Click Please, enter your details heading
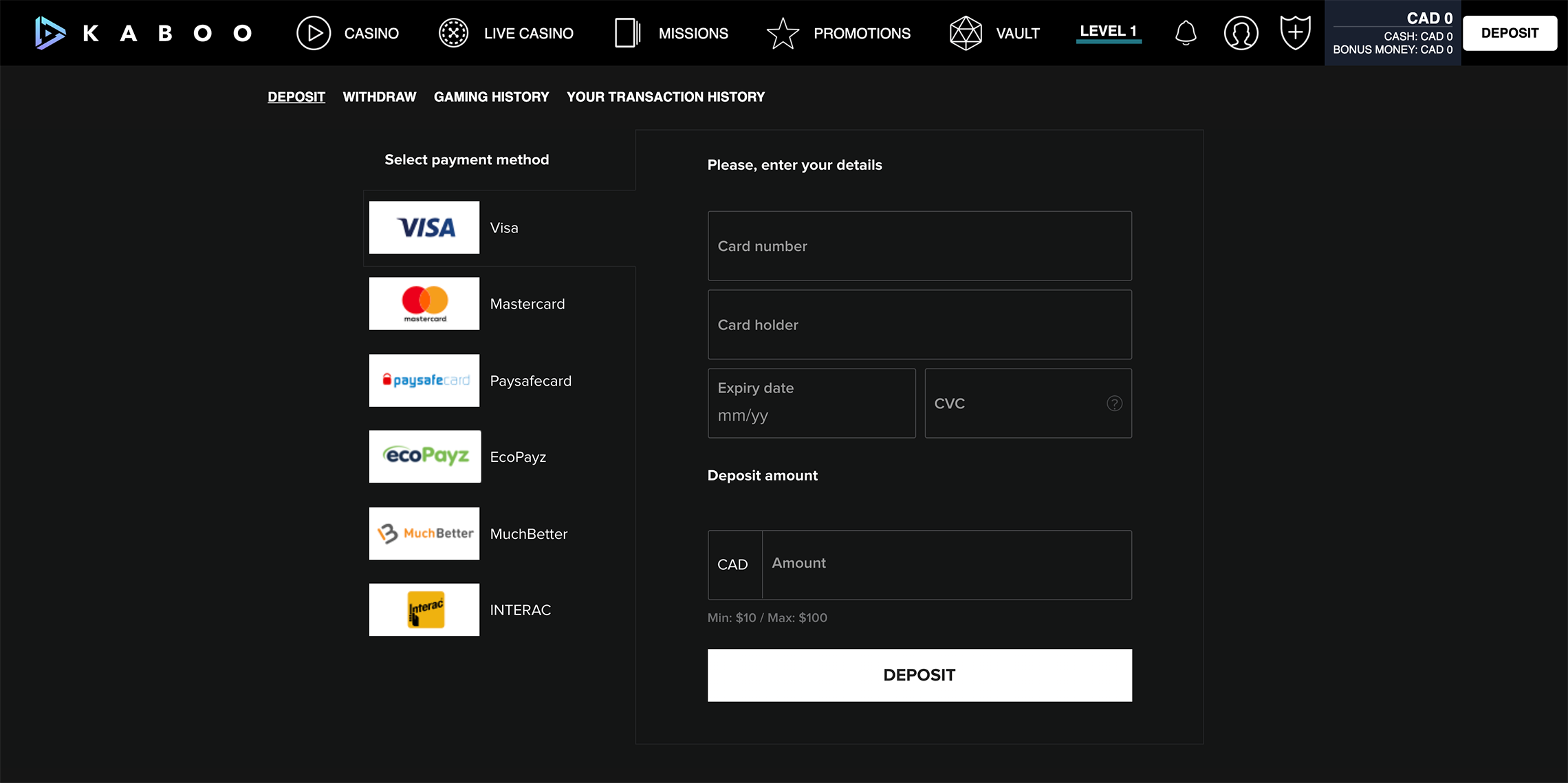Screen dimensions: 1568x783 (x=794, y=165)
